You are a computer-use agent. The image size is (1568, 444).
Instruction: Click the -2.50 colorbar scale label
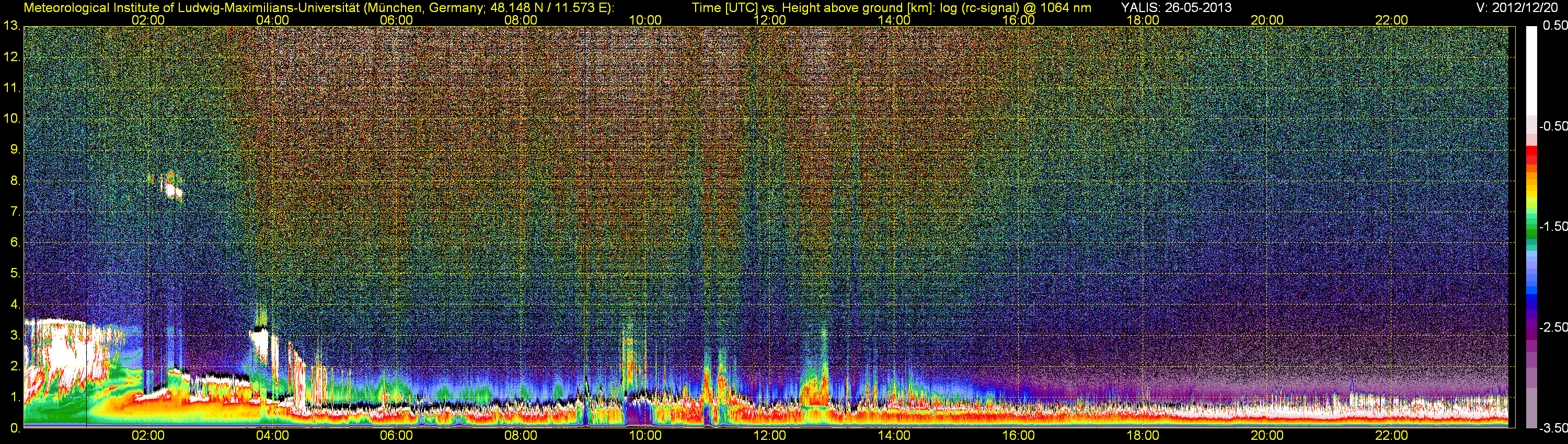click(1553, 327)
